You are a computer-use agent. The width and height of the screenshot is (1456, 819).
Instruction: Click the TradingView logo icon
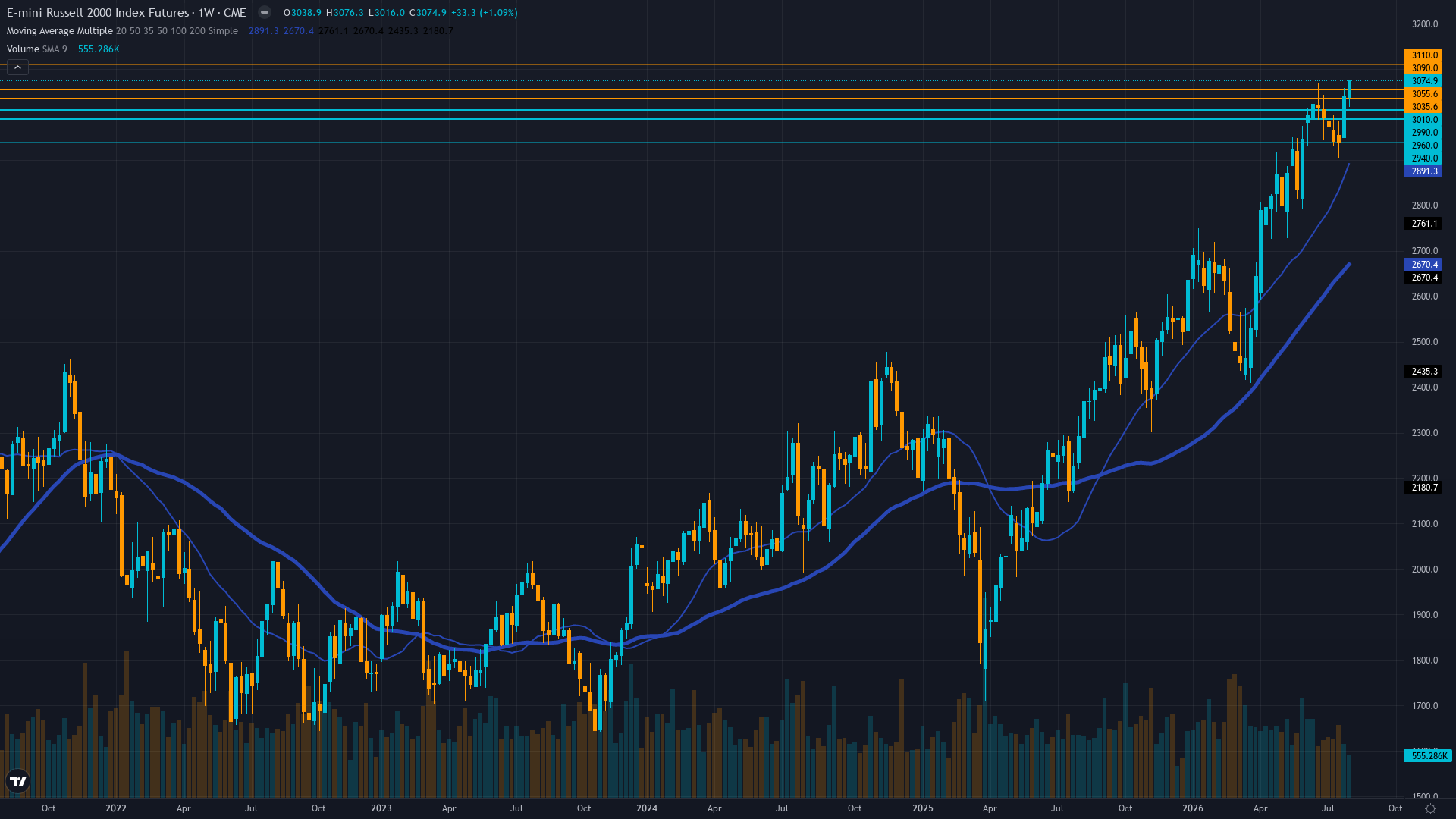17,781
